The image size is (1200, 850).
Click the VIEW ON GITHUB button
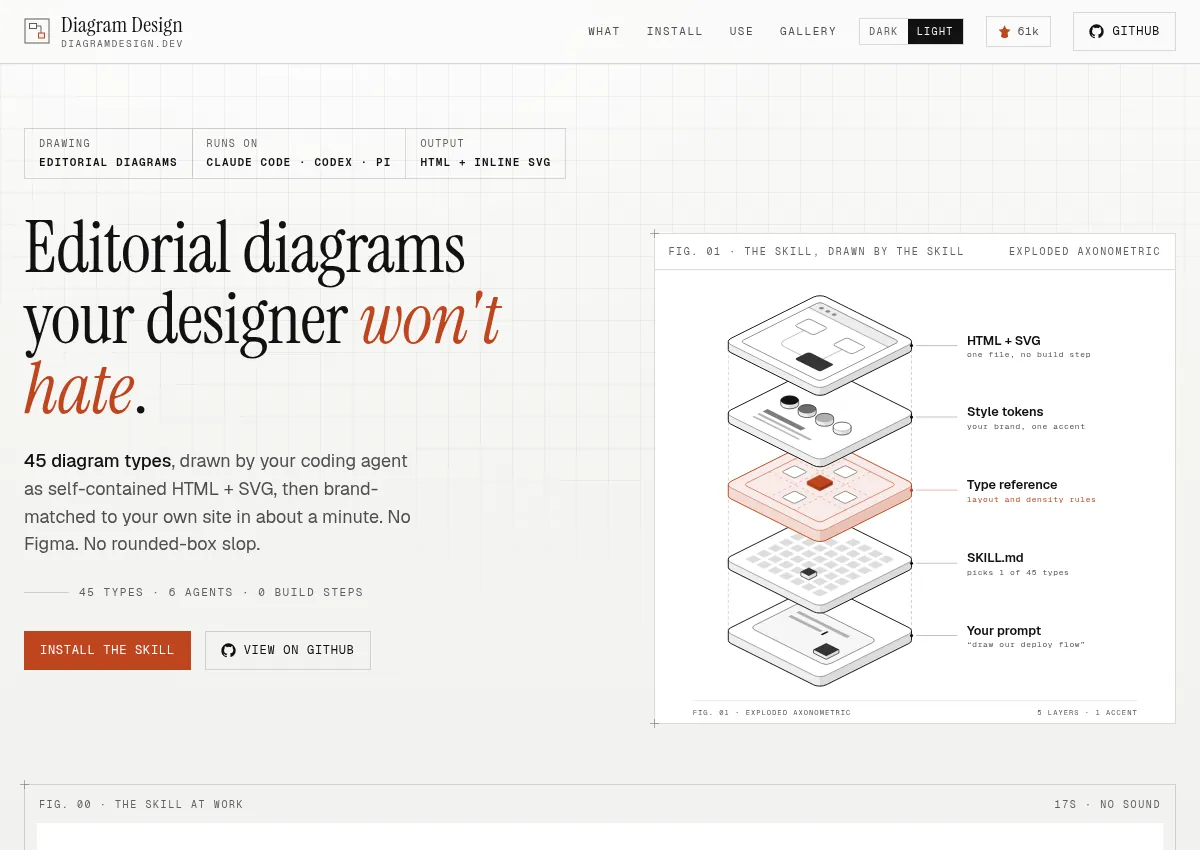point(288,650)
